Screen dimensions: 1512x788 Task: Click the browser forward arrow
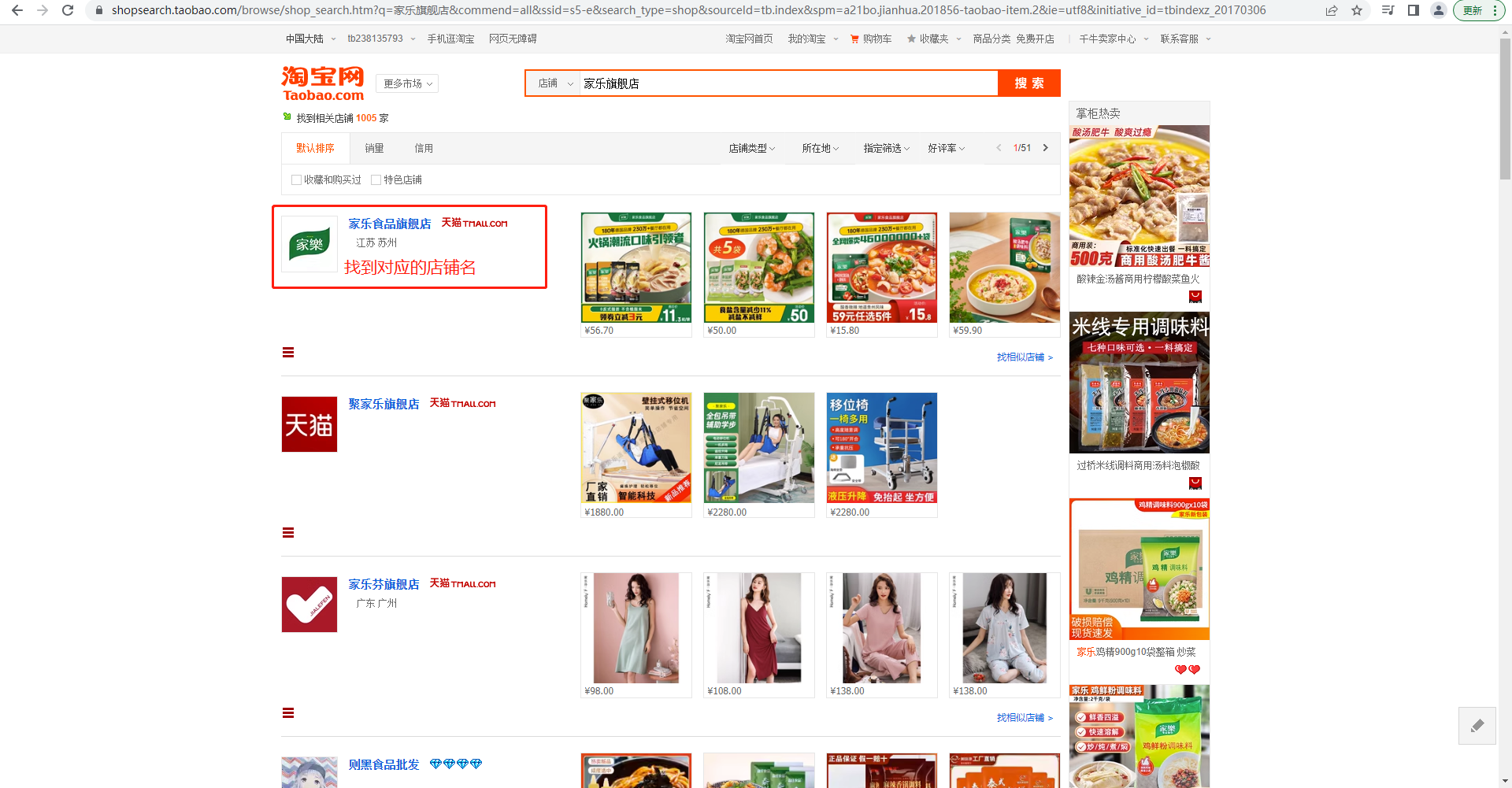(x=43, y=10)
